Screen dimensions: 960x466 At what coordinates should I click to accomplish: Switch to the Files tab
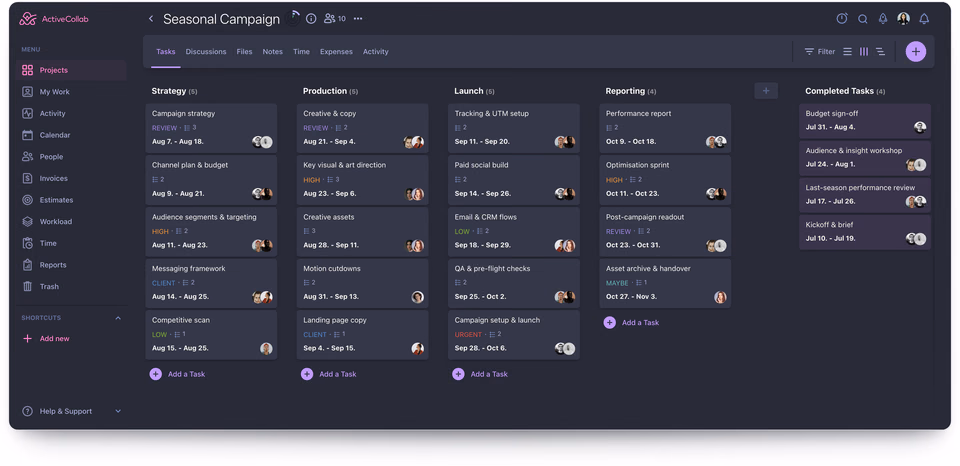[244, 52]
